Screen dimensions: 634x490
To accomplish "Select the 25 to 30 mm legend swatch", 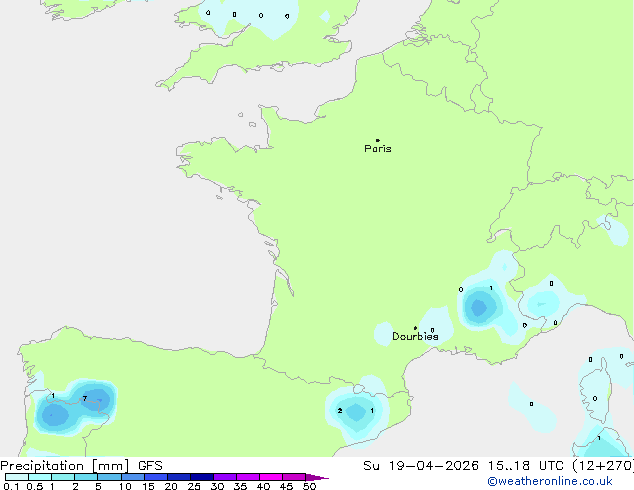I will [201, 477].
